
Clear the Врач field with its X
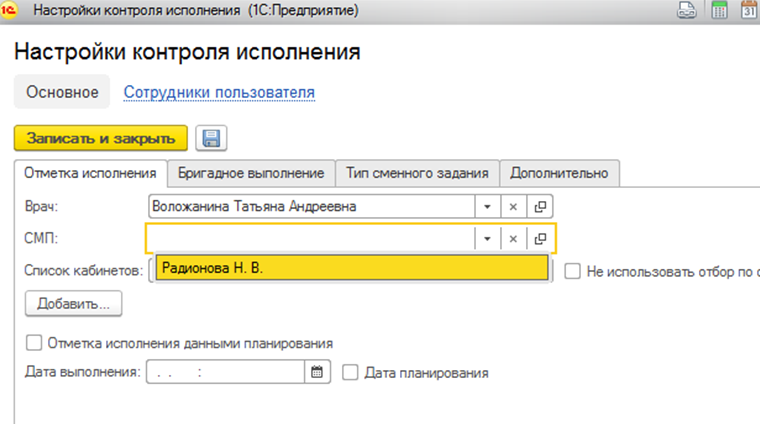512,206
